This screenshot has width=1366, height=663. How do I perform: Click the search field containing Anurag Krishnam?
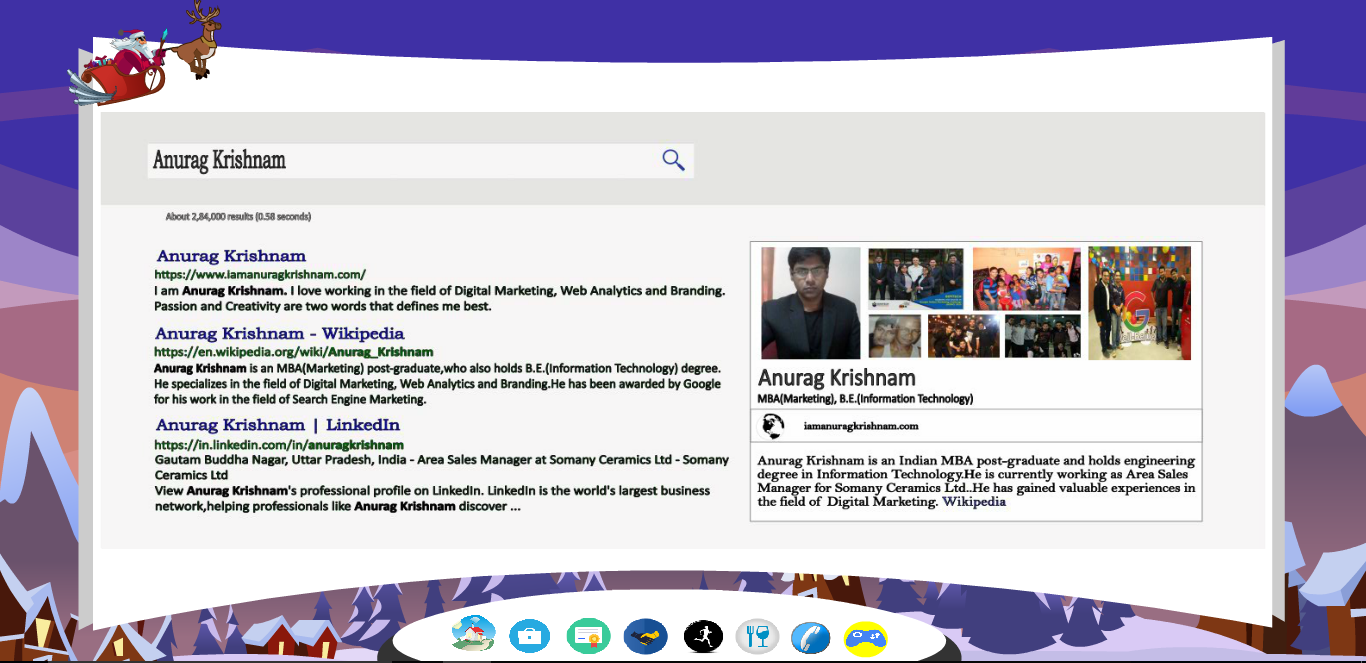coord(420,161)
